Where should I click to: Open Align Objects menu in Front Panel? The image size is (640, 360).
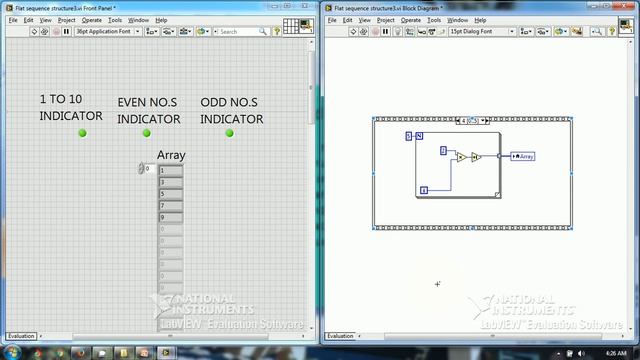coord(152,31)
